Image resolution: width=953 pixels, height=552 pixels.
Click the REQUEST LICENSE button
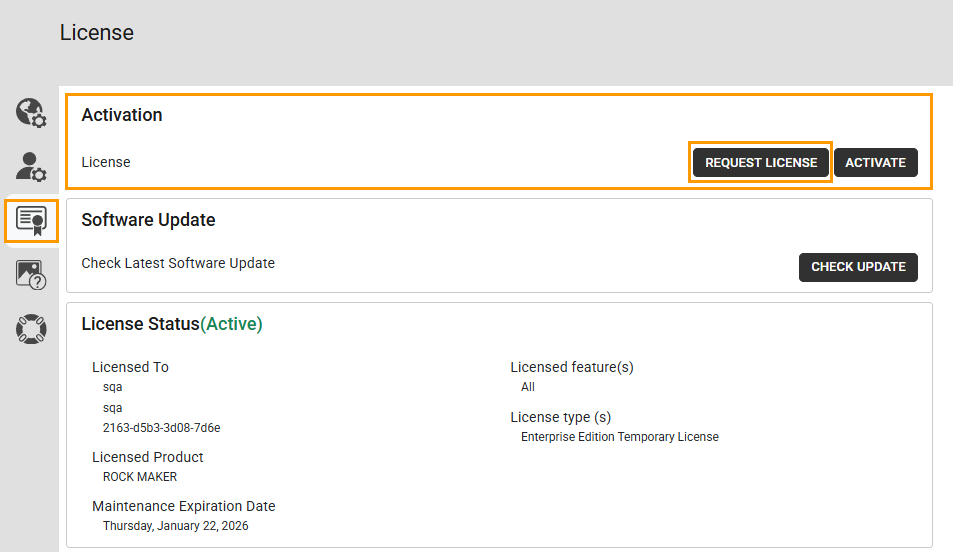click(761, 162)
